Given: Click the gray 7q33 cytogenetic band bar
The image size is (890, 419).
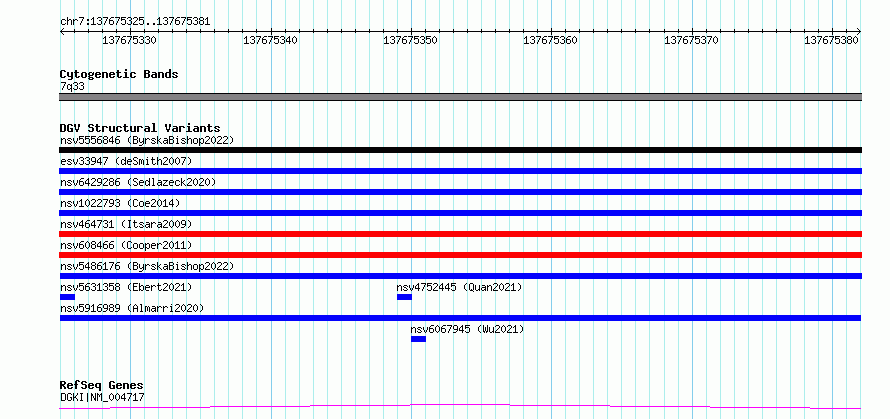Looking at the screenshot, I should [x=460, y=97].
